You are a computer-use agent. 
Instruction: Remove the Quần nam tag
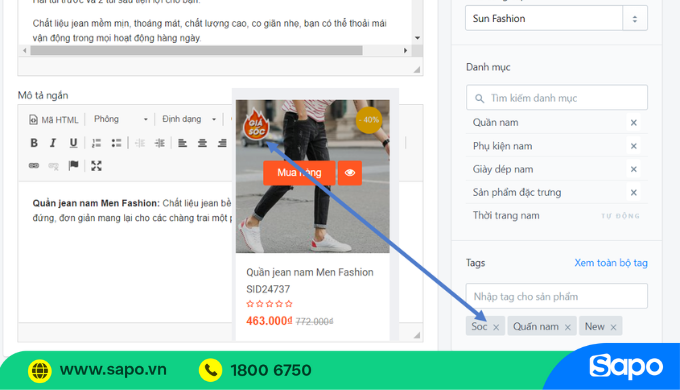click(x=568, y=328)
